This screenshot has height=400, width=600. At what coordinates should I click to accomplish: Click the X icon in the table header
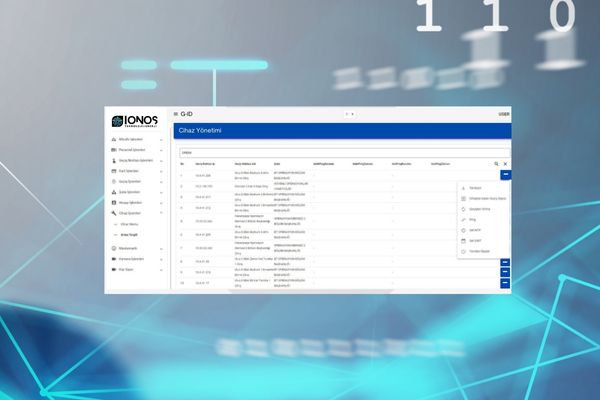[x=505, y=163]
